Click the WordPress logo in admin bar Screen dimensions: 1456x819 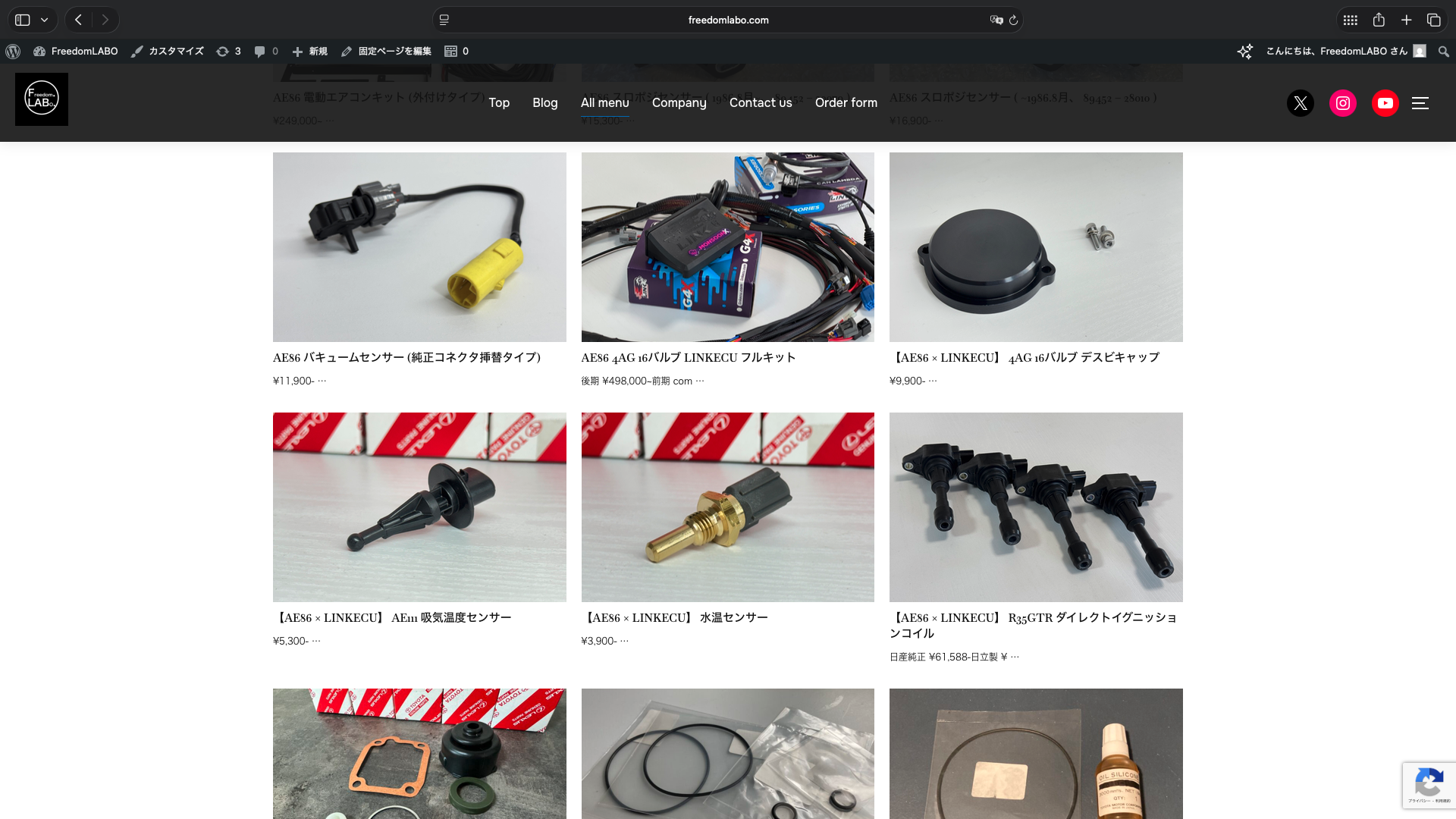[13, 52]
